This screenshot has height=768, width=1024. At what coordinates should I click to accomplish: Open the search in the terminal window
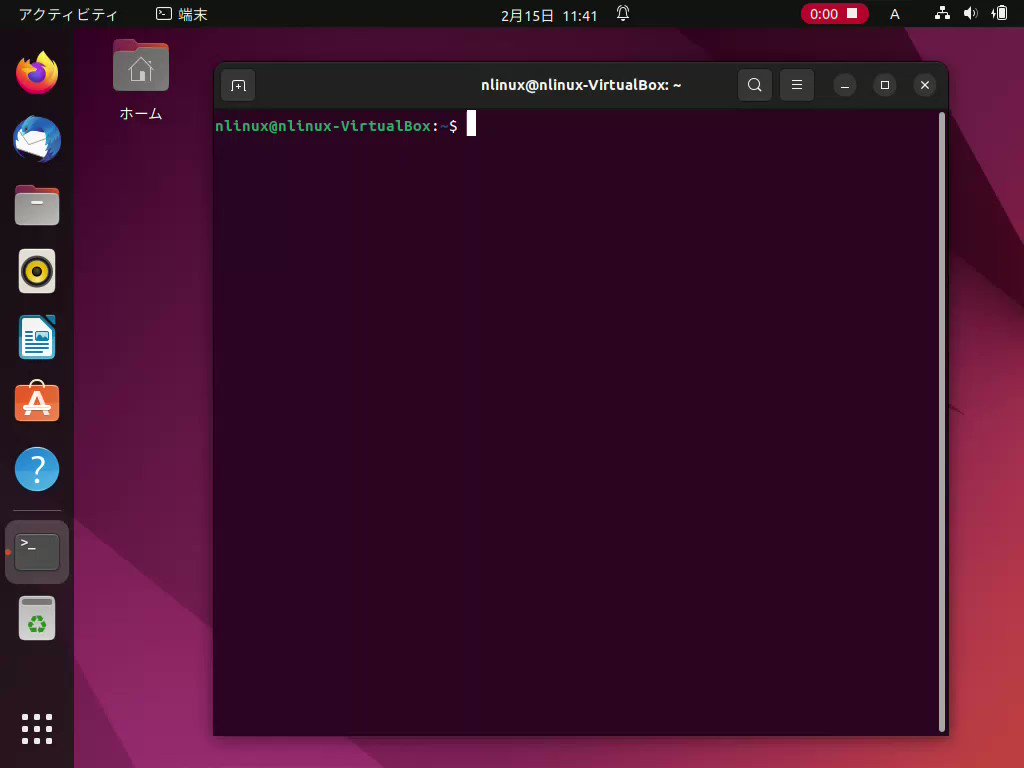pyautogui.click(x=755, y=85)
